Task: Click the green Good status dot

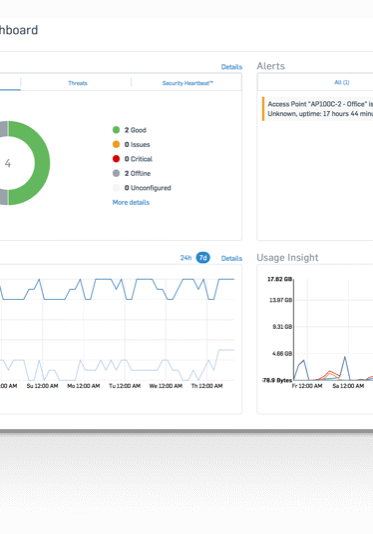Action: pos(116,130)
